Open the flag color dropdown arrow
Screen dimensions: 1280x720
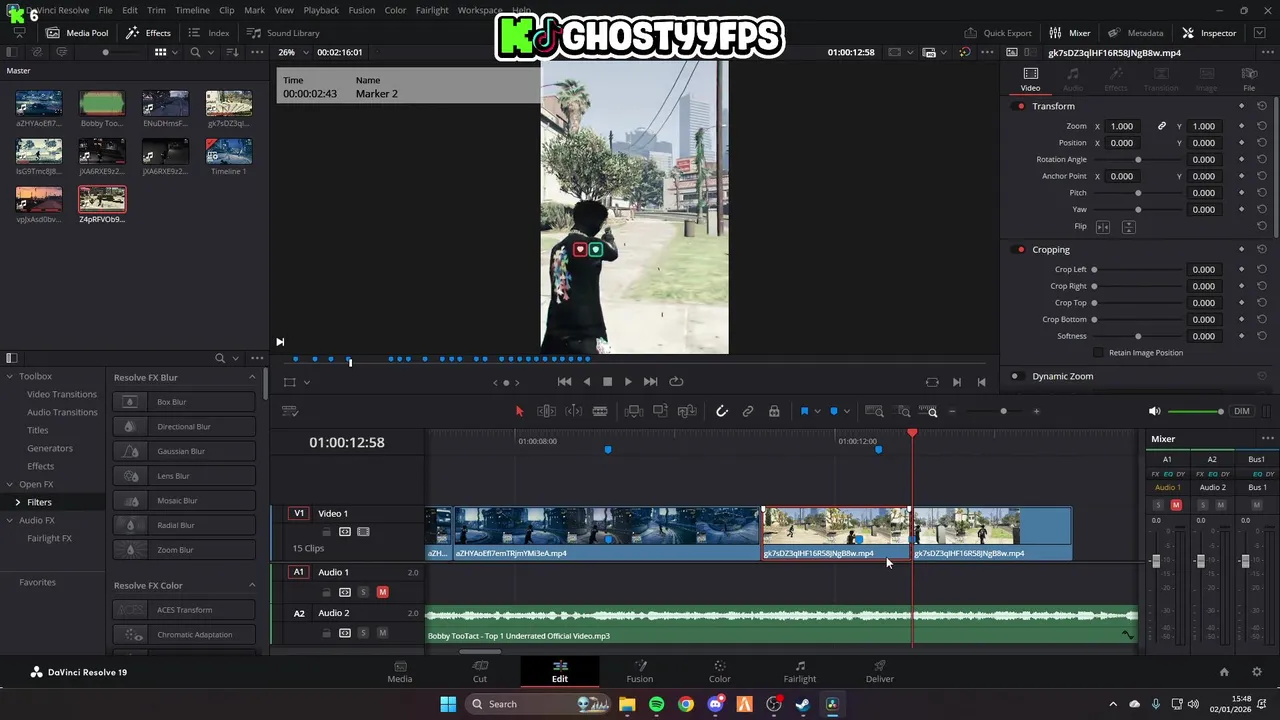(817, 411)
